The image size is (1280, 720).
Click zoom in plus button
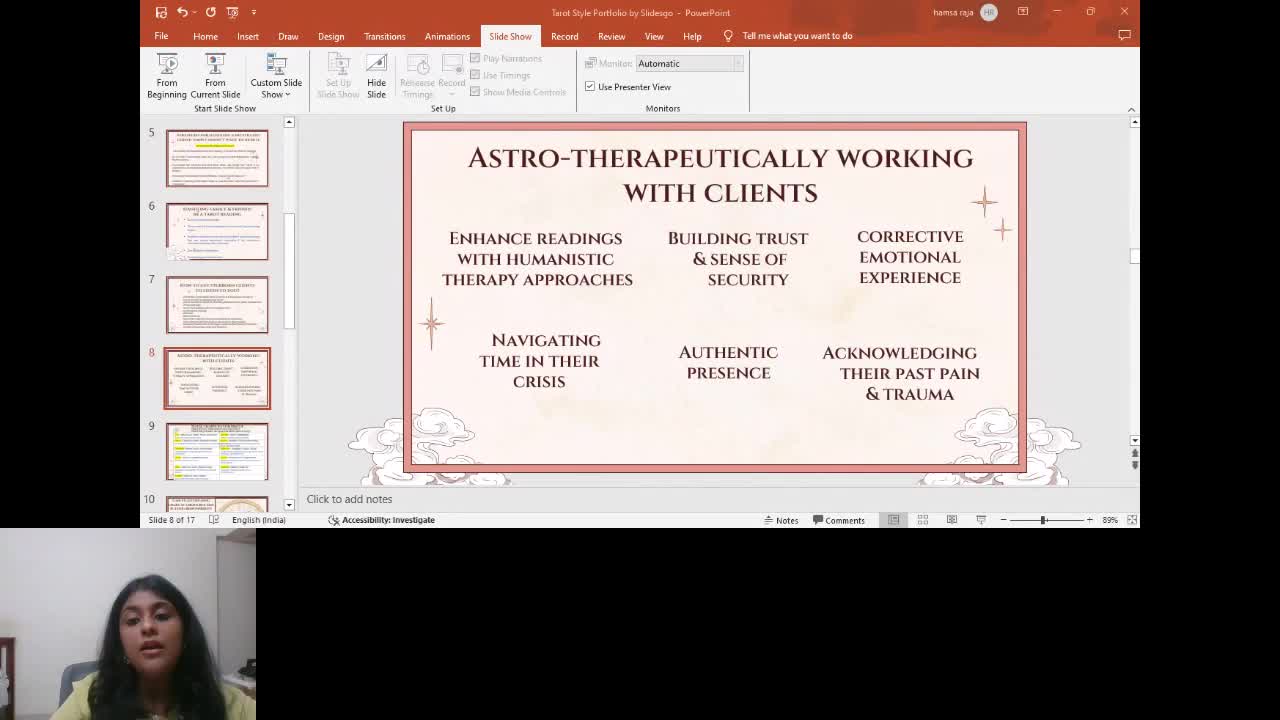click(1089, 520)
